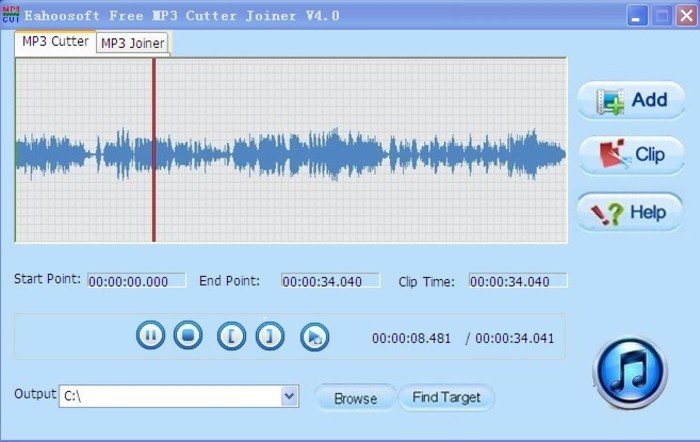Pause playback with the pause button

150,336
